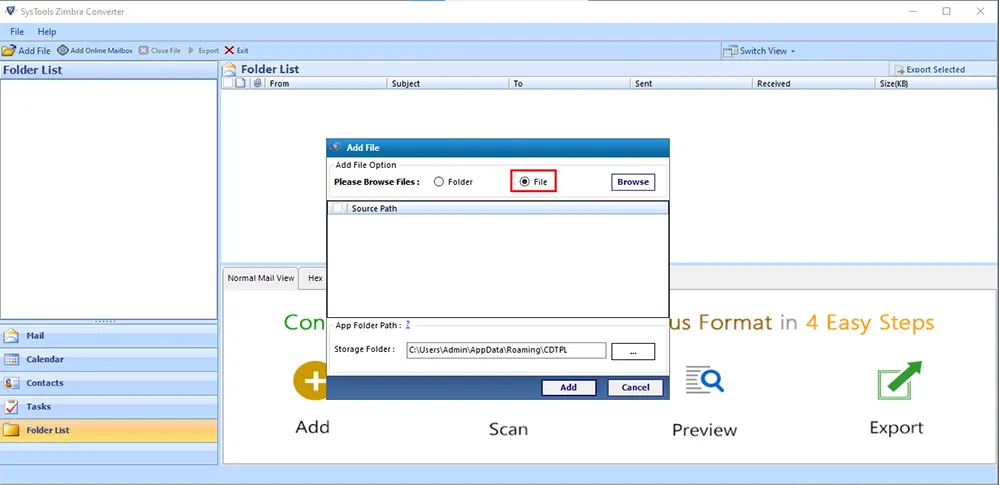Click the Close File toolbar button
This screenshot has width=999, height=485.
tap(160, 50)
